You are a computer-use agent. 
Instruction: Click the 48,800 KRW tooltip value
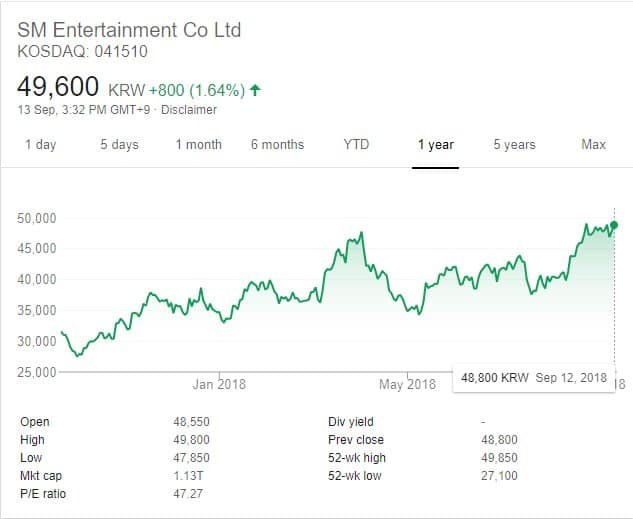(495, 378)
